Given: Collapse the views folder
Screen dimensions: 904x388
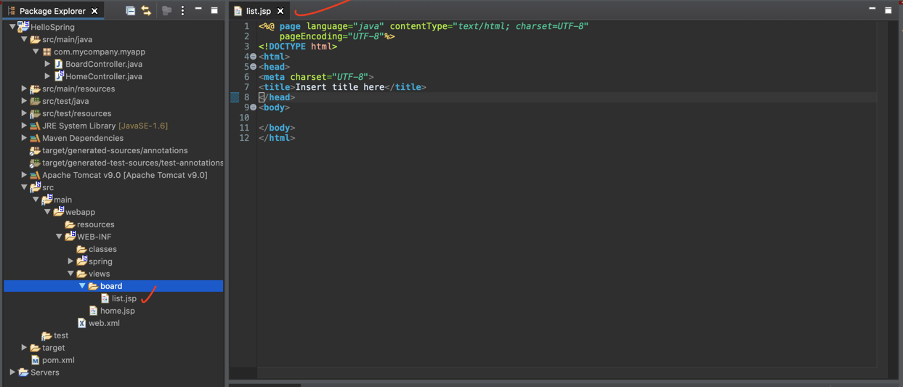Looking at the screenshot, I should click(71, 274).
